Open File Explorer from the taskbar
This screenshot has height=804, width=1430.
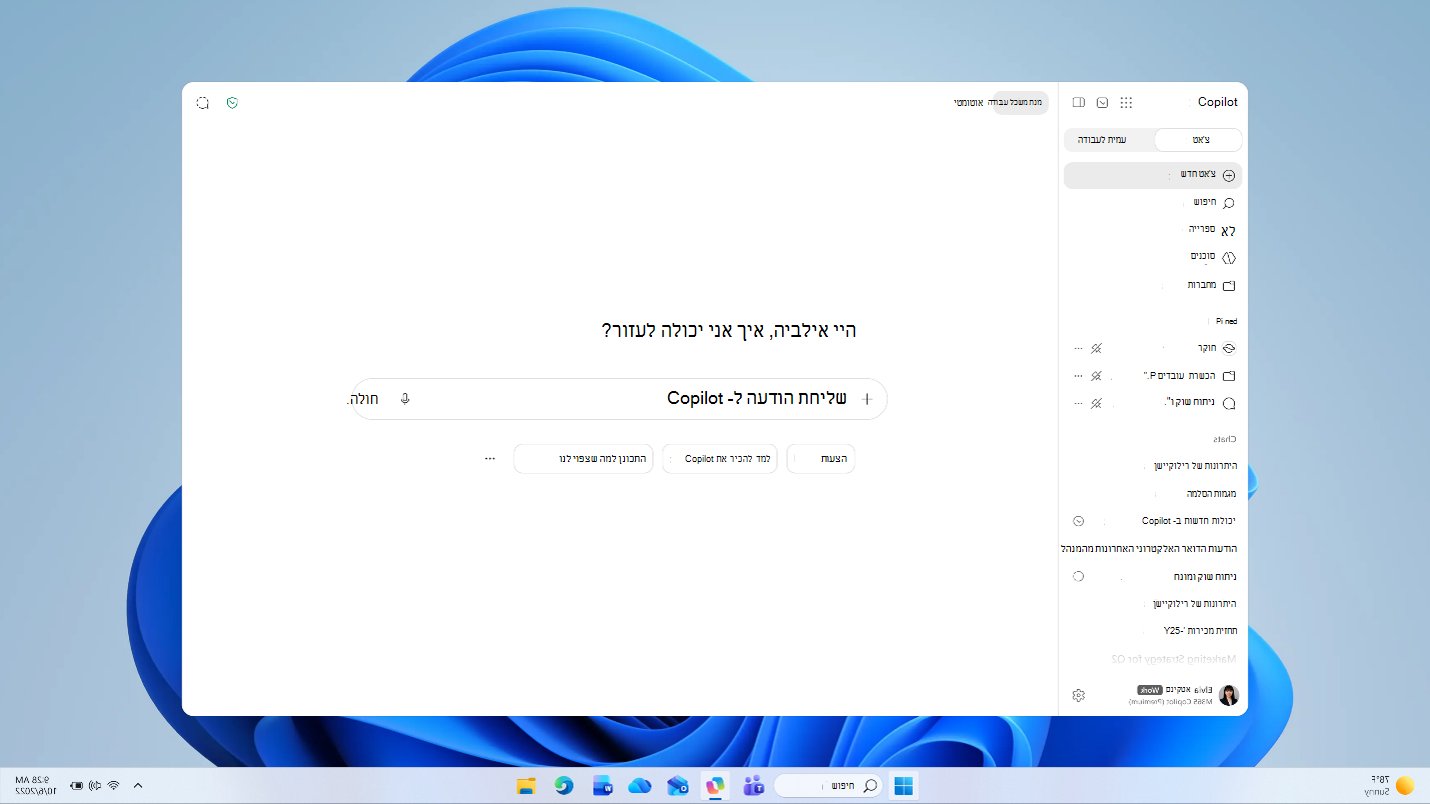pyautogui.click(x=527, y=785)
